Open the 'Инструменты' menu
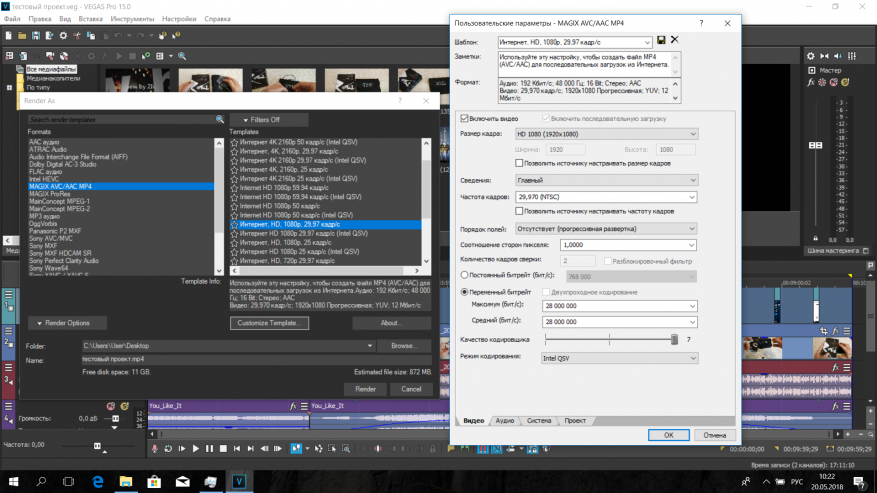Viewport: 877px width, 493px height. [x=132, y=19]
